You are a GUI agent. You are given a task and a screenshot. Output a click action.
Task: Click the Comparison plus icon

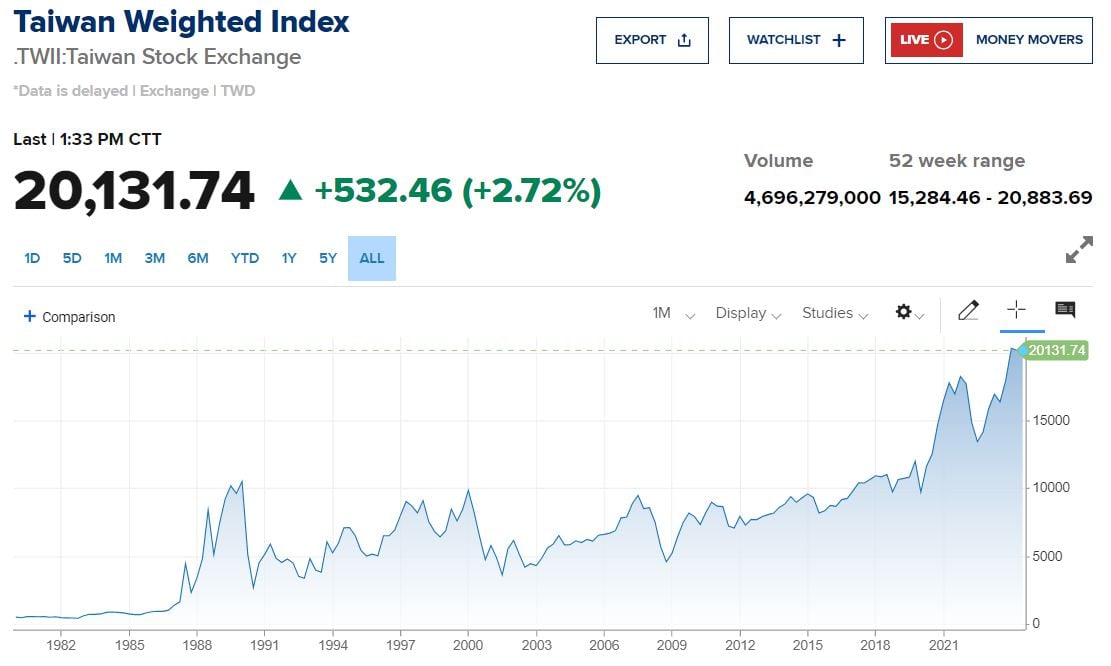click(x=29, y=316)
